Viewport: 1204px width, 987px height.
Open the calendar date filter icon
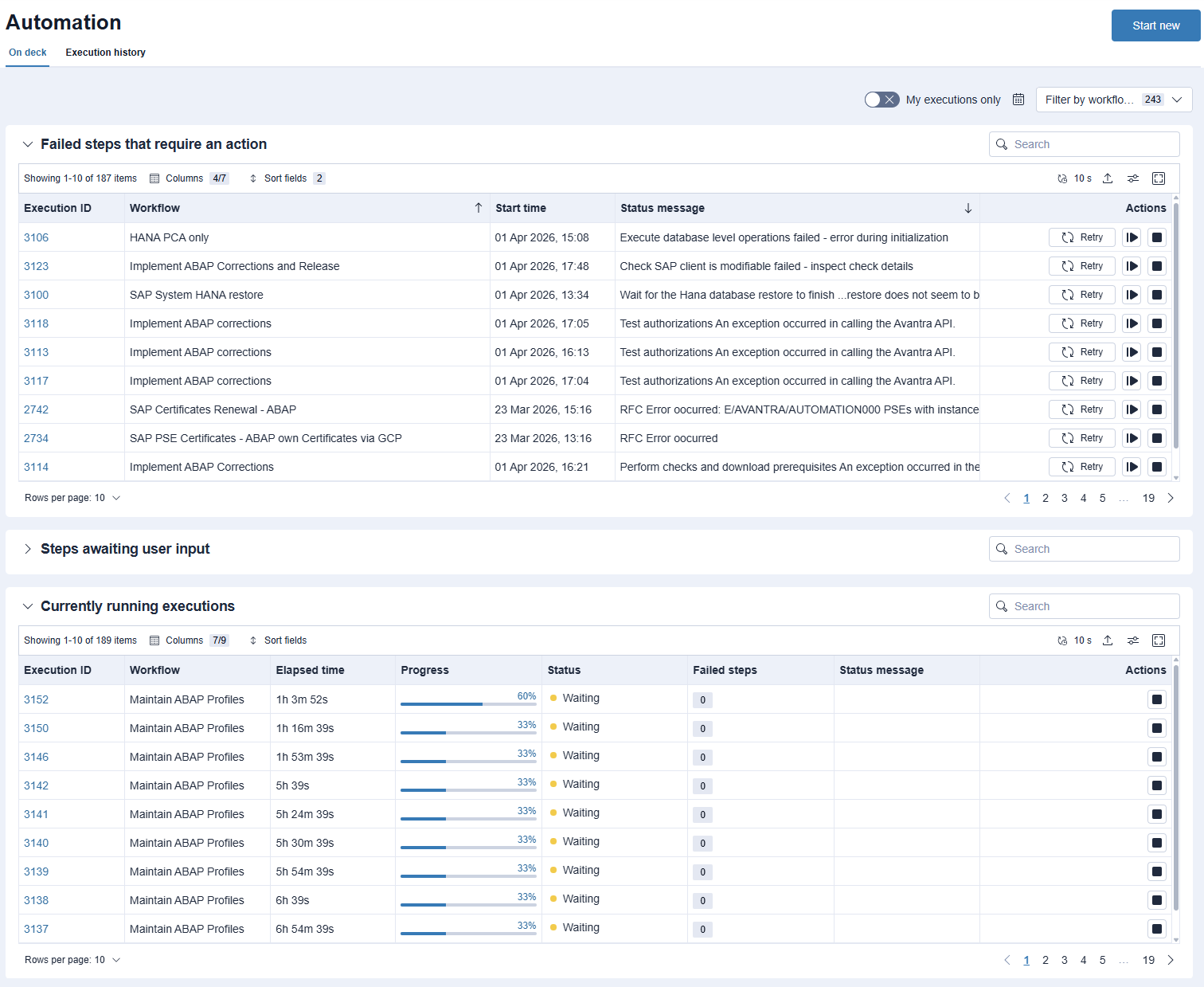pyautogui.click(x=1018, y=100)
